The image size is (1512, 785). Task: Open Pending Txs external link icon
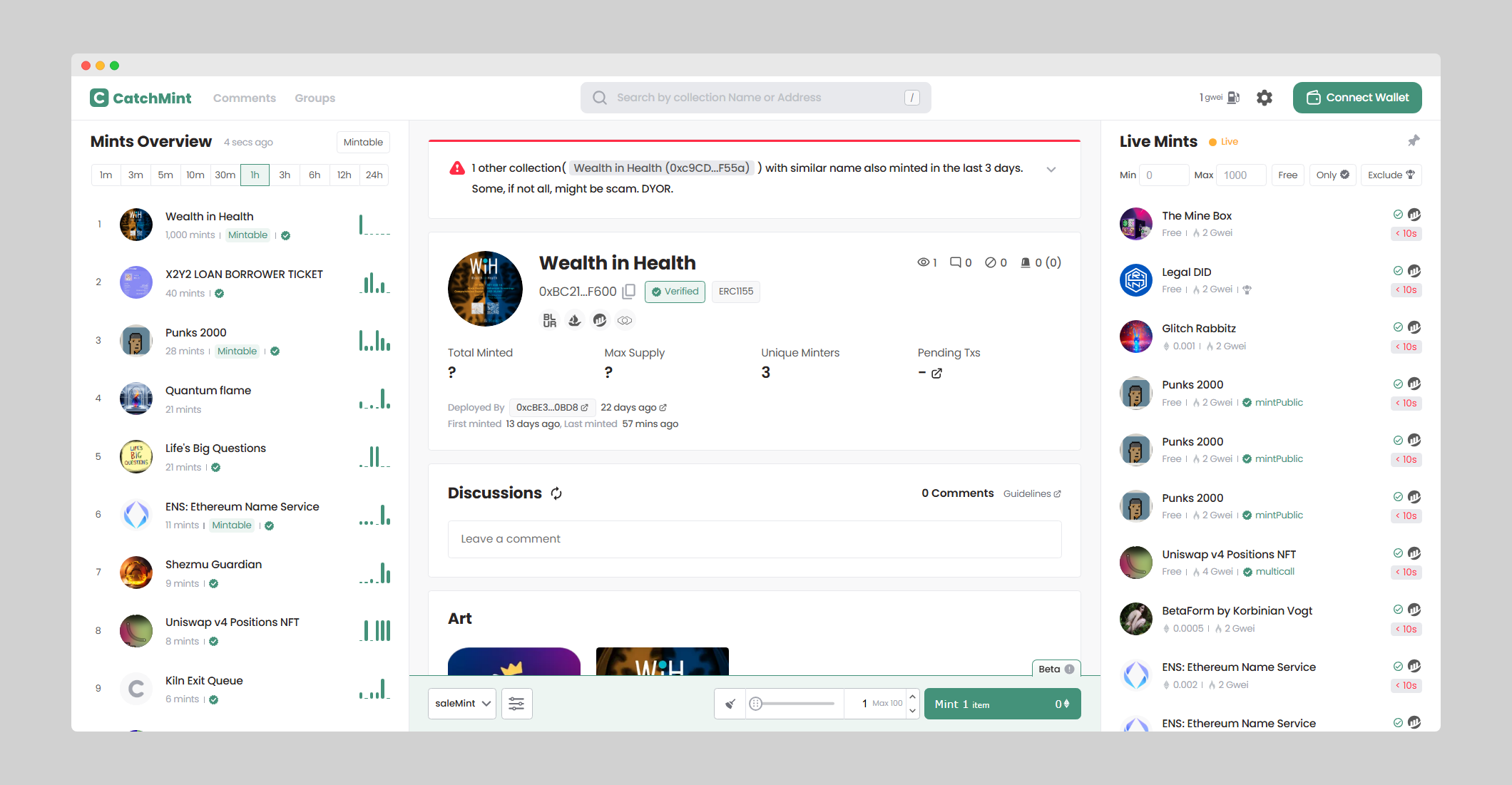point(937,373)
